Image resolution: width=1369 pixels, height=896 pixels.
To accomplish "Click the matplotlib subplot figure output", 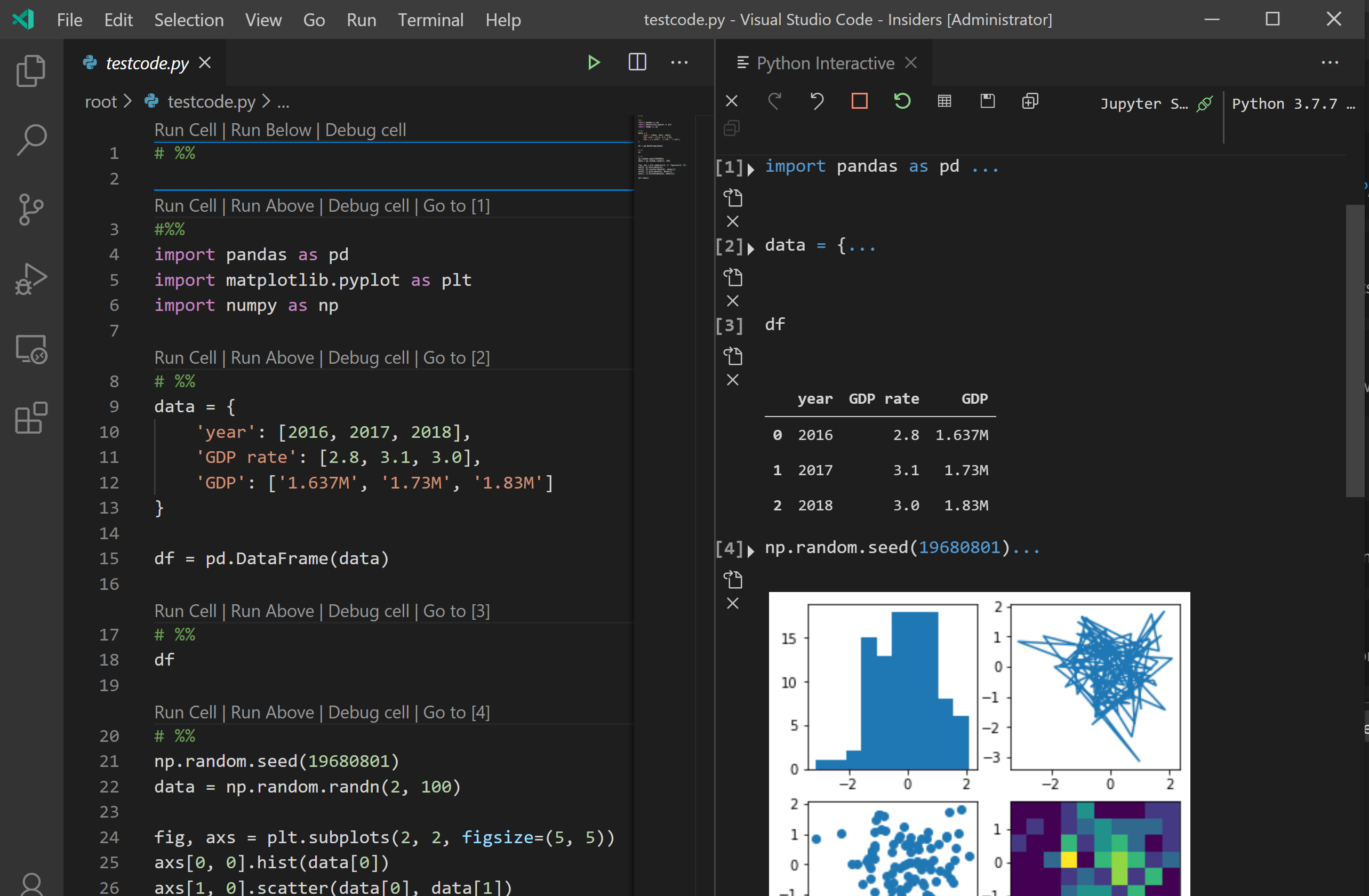I will click(x=979, y=743).
